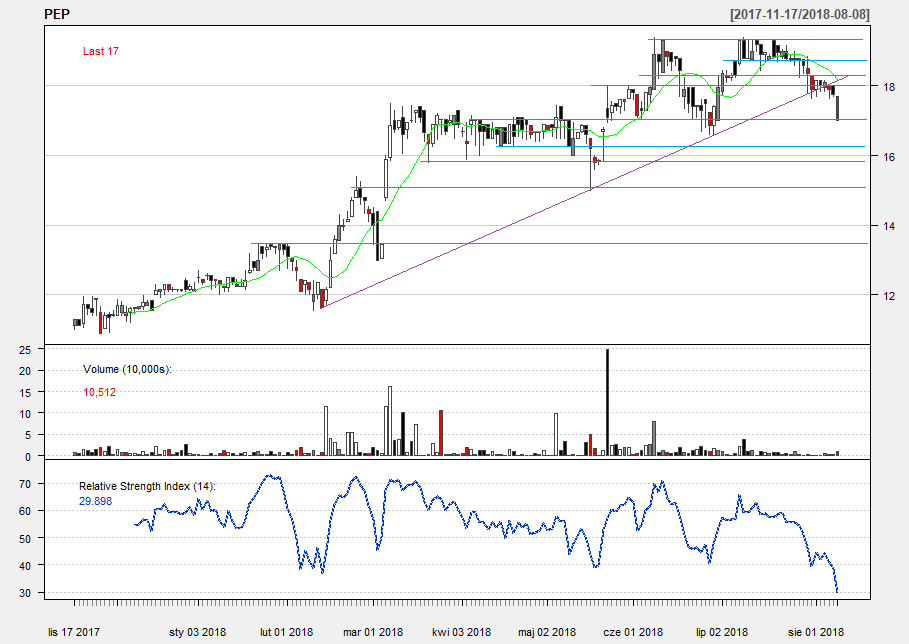The image size is (909, 644).
Task: Click volume axis label 15
Action: 25,392
